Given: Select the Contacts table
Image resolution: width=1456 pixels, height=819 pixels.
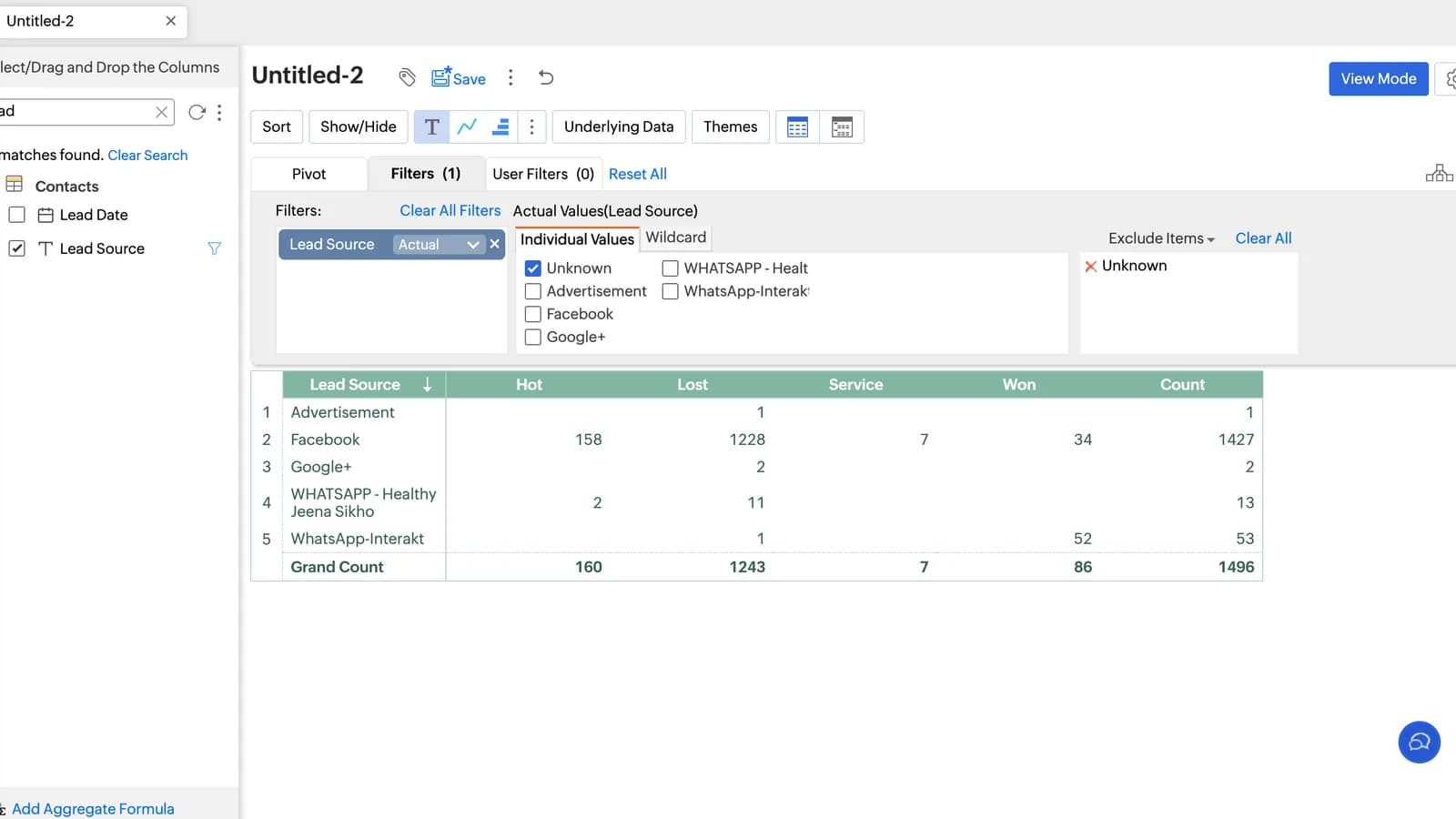Looking at the screenshot, I should point(66,186).
